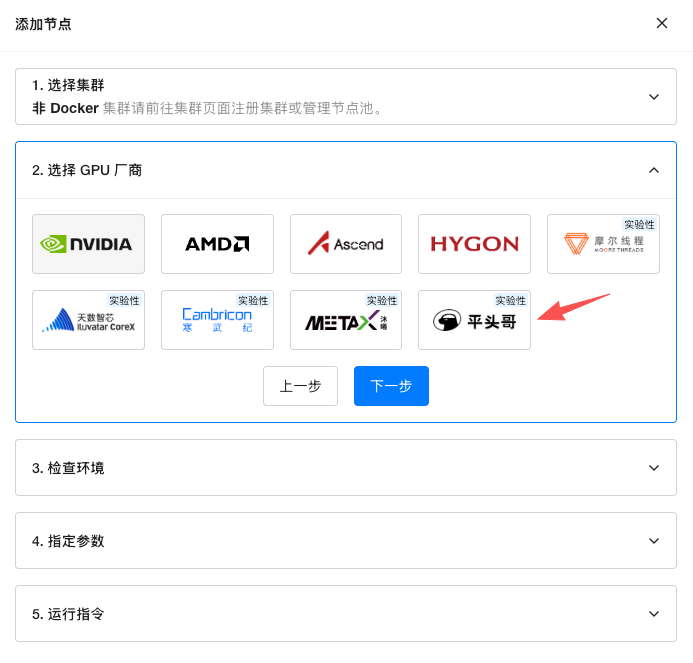693x663 pixels.
Task: Open step header 4. 指定参数
Action: (x=346, y=541)
